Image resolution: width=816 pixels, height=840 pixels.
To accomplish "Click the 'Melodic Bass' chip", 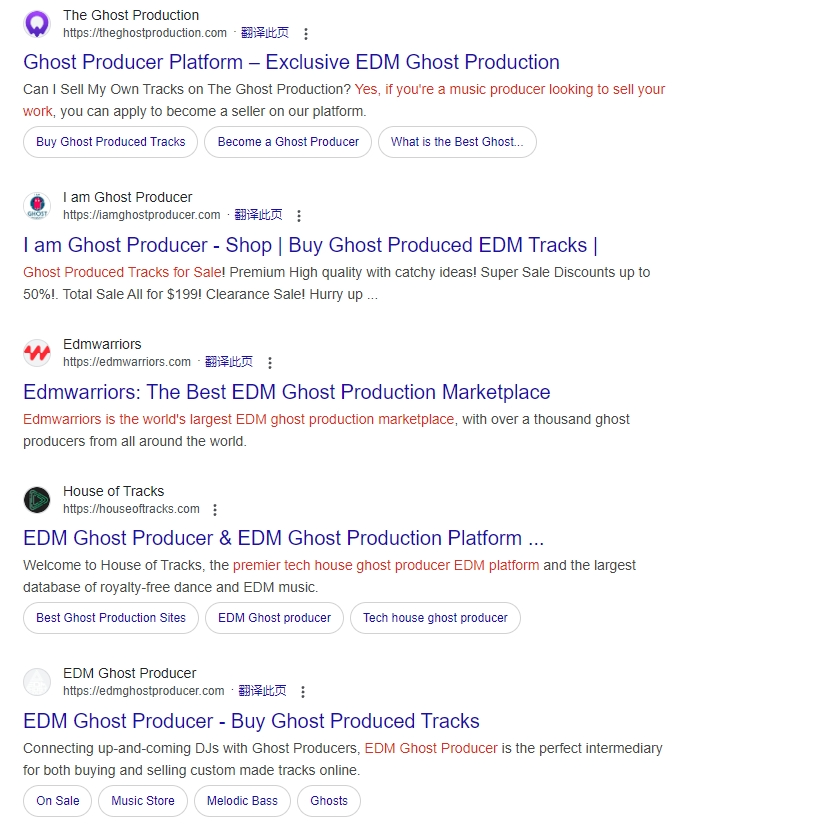I will (242, 801).
